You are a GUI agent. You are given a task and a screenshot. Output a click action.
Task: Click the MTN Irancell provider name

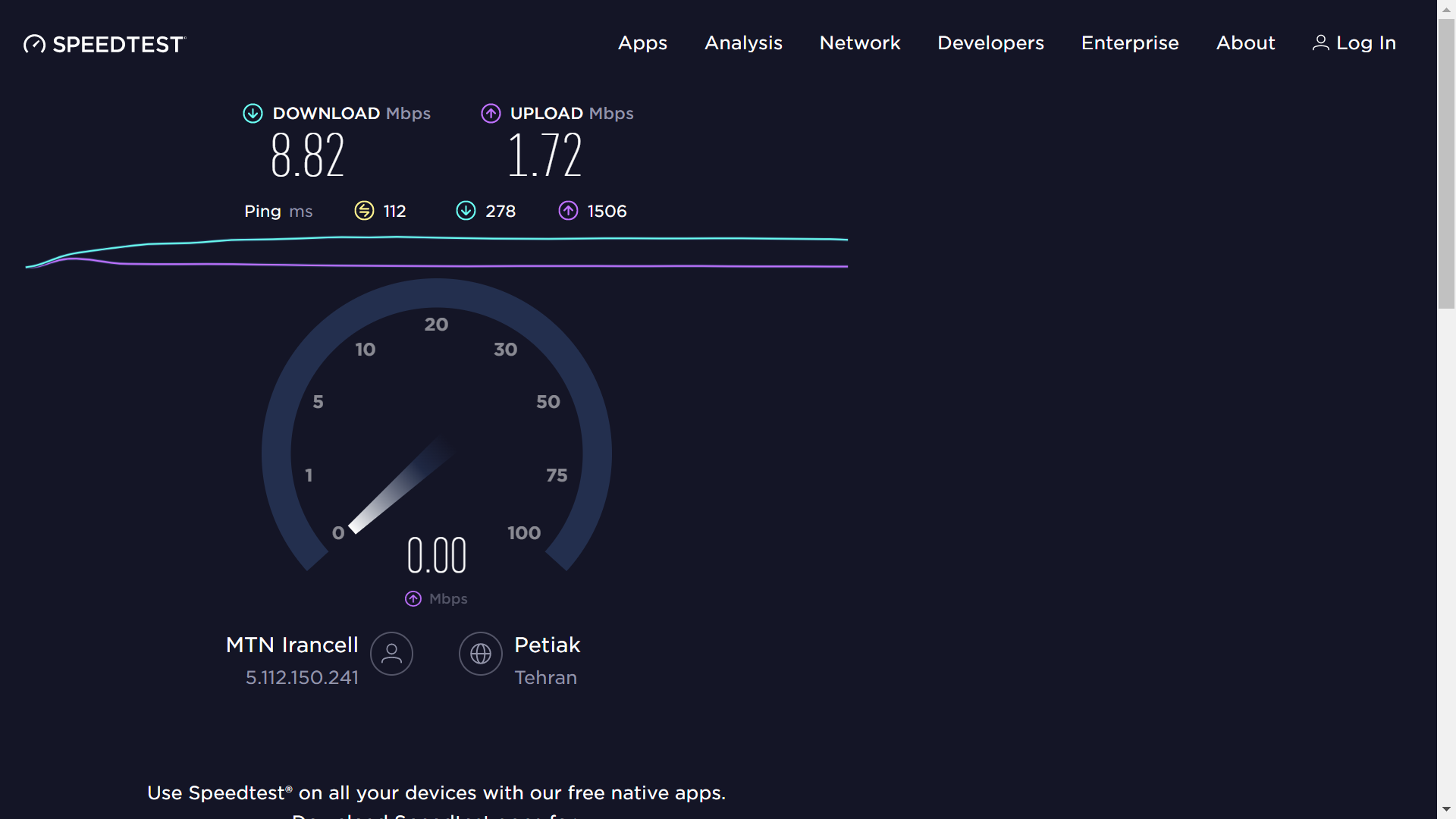tap(292, 645)
